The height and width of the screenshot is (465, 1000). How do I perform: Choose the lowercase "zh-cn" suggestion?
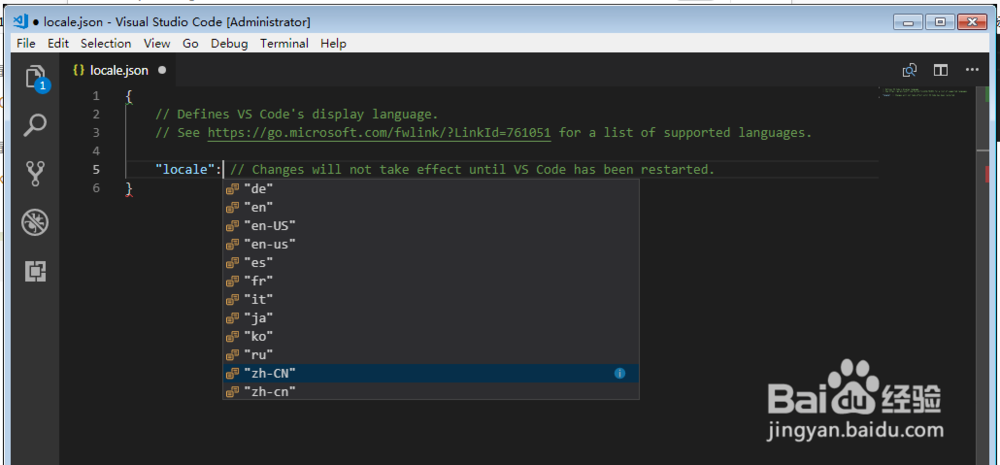pos(430,392)
